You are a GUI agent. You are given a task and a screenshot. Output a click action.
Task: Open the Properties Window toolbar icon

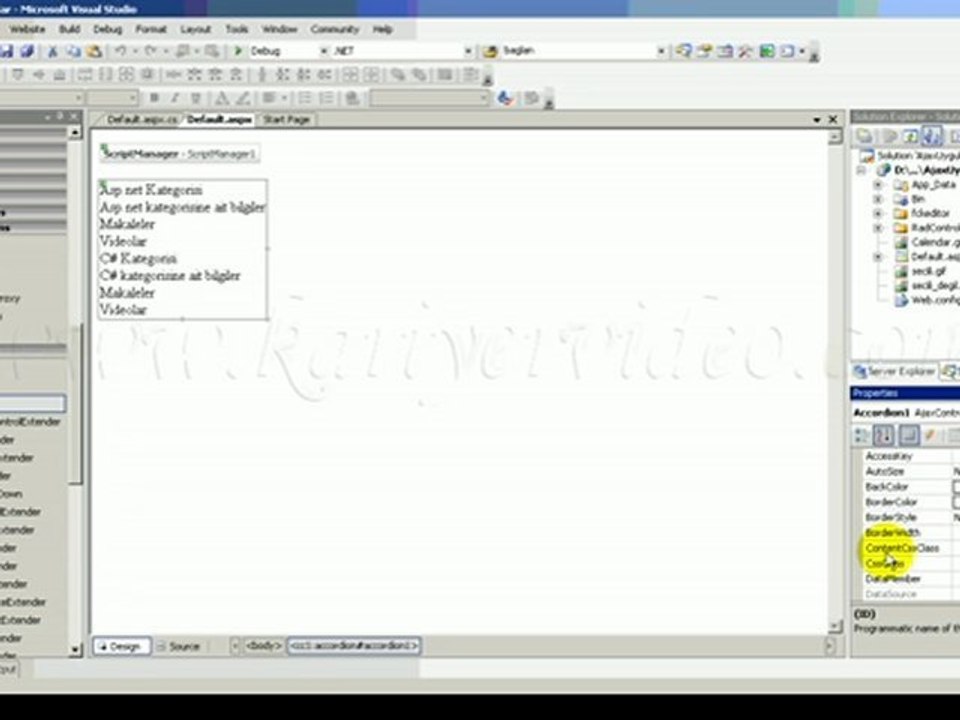705,51
